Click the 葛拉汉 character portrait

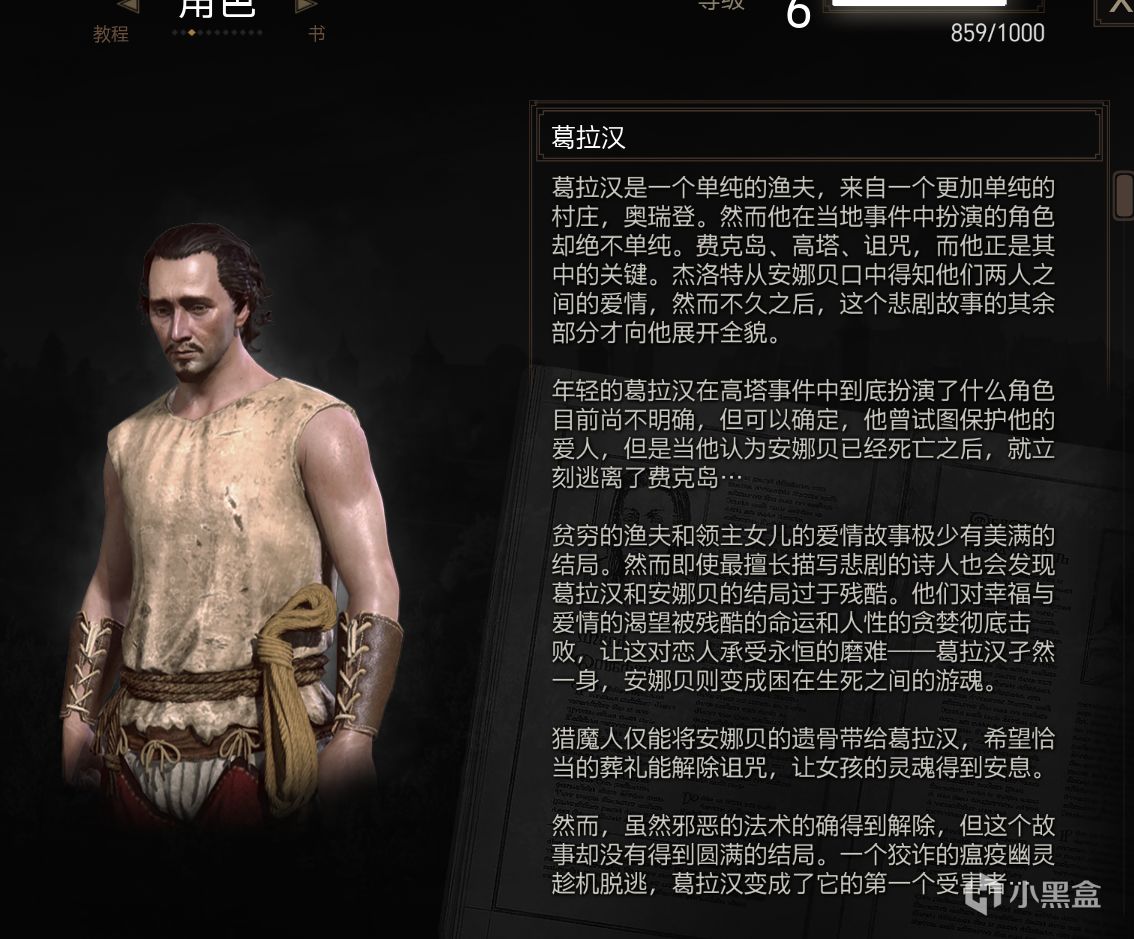pyautogui.click(x=231, y=521)
